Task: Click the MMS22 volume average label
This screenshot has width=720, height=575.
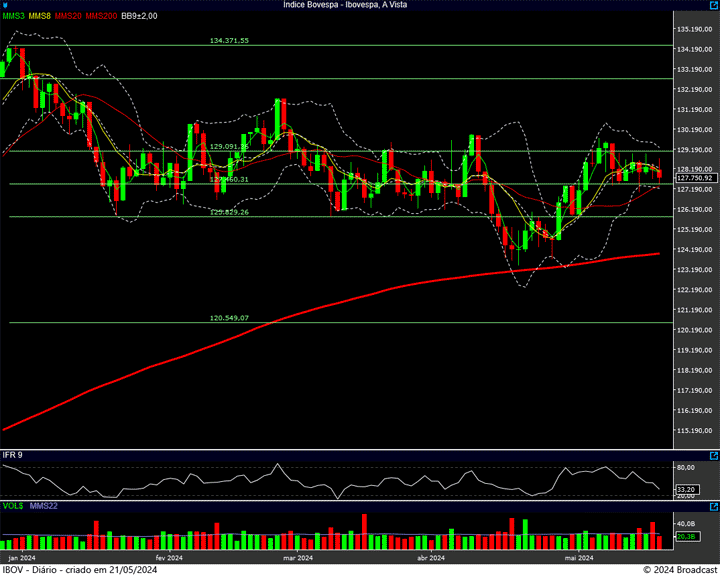Action: click(x=45, y=507)
